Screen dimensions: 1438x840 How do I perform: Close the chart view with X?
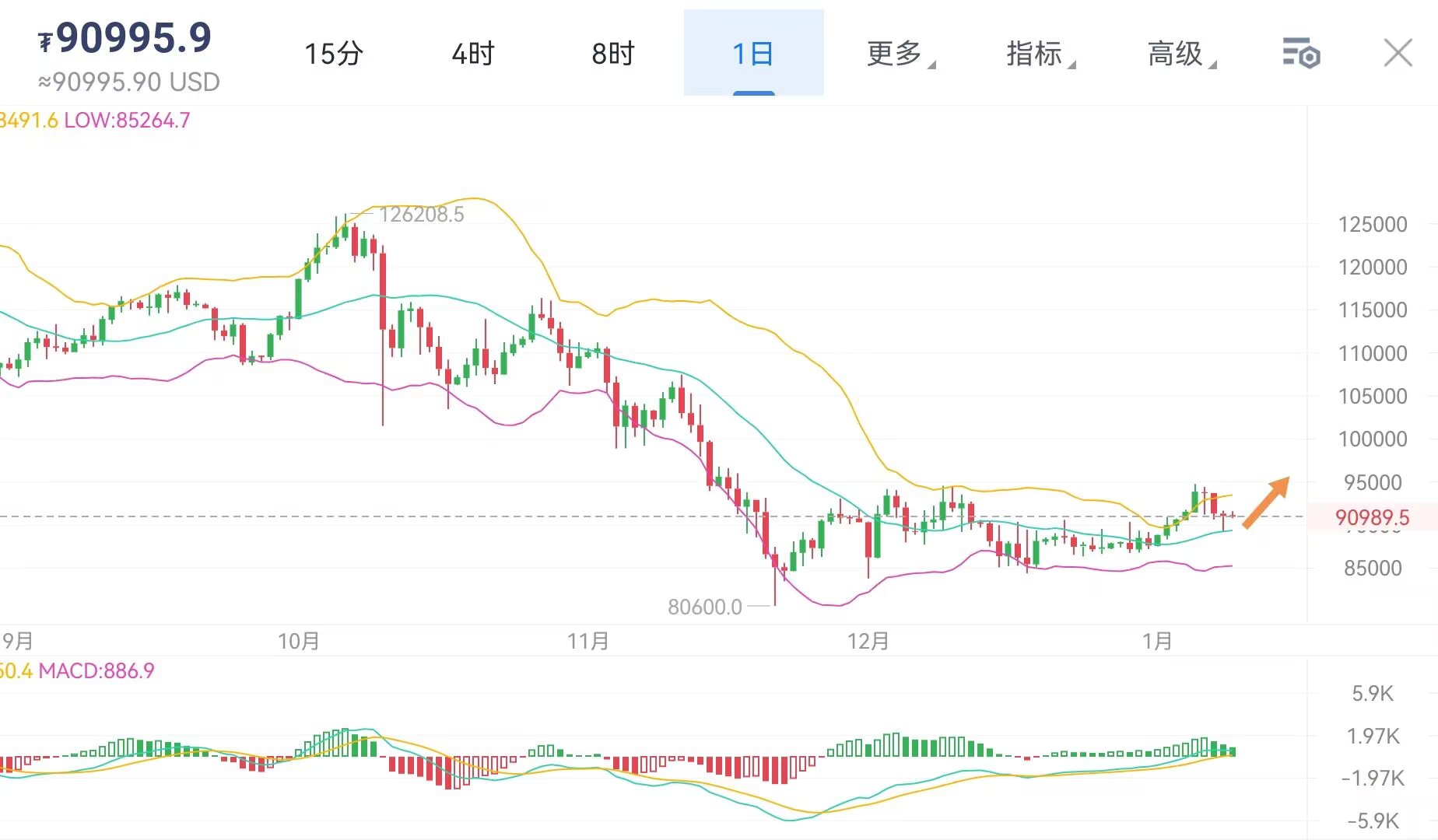[1398, 54]
